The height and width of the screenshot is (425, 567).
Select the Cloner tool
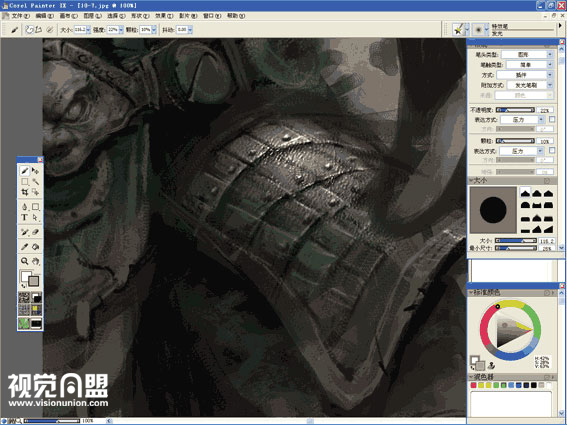(25, 232)
